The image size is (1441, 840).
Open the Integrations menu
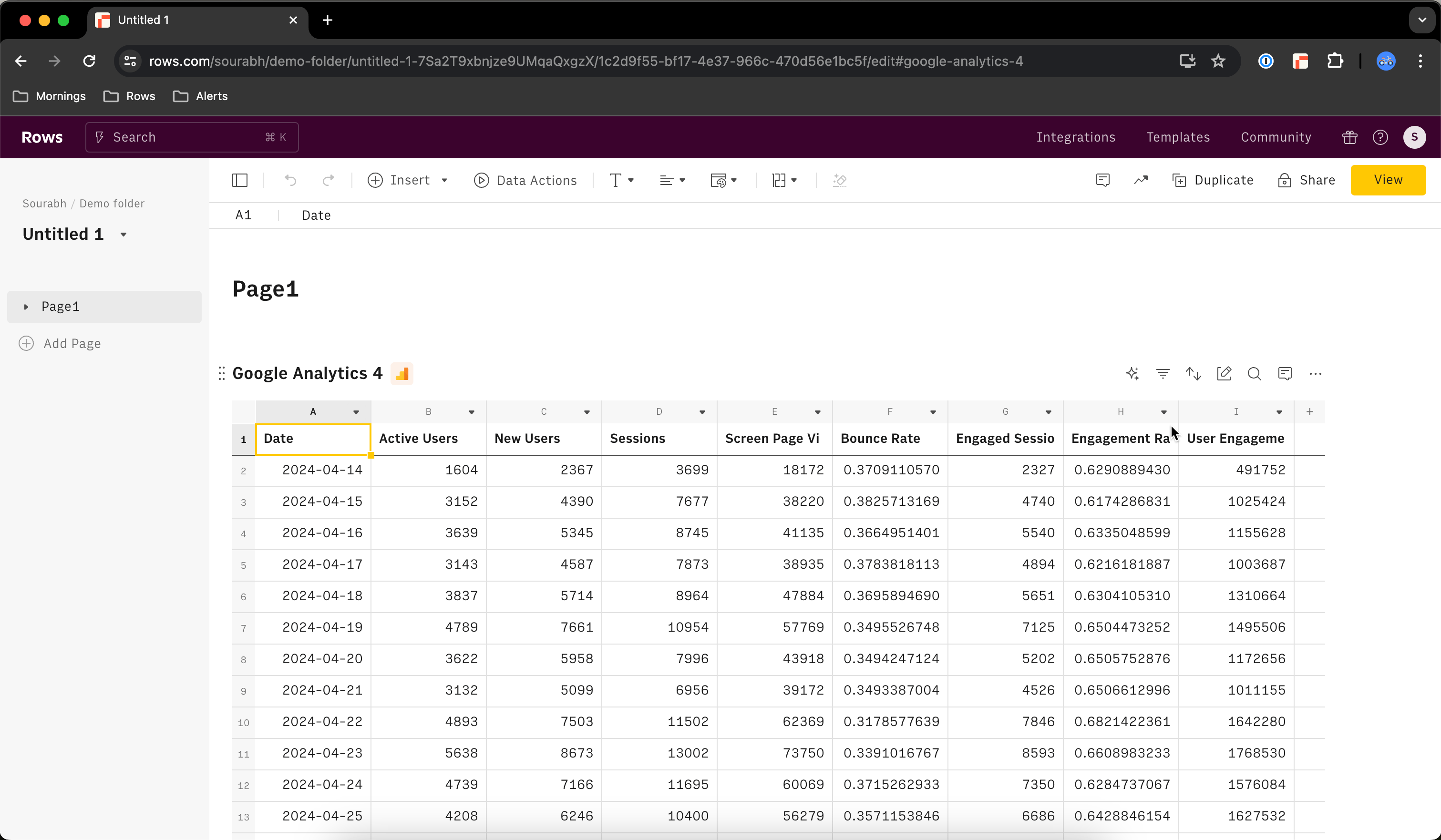click(x=1076, y=137)
